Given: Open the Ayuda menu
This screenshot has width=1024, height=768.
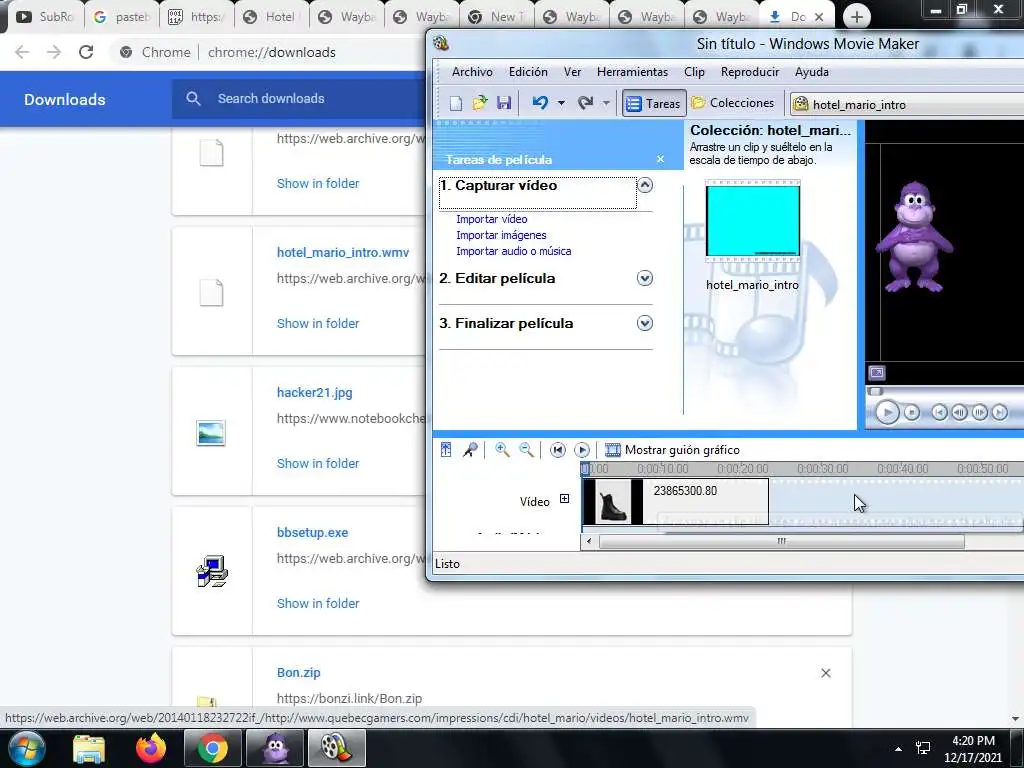Looking at the screenshot, I should click(x=812, y=72).
